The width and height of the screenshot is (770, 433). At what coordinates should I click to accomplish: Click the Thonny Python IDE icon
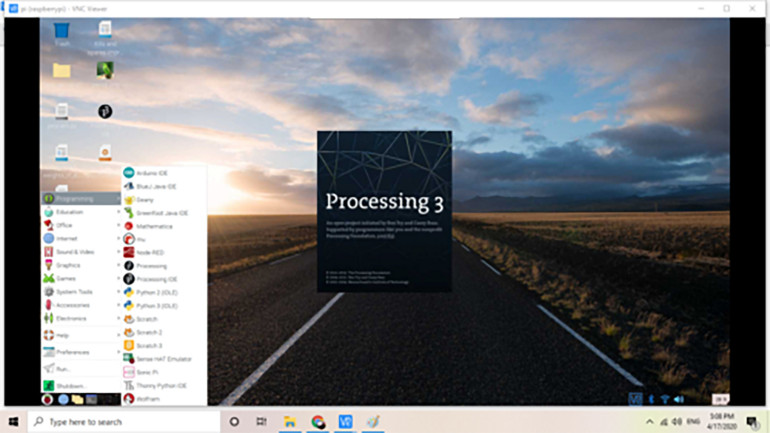tap(129, 385)
